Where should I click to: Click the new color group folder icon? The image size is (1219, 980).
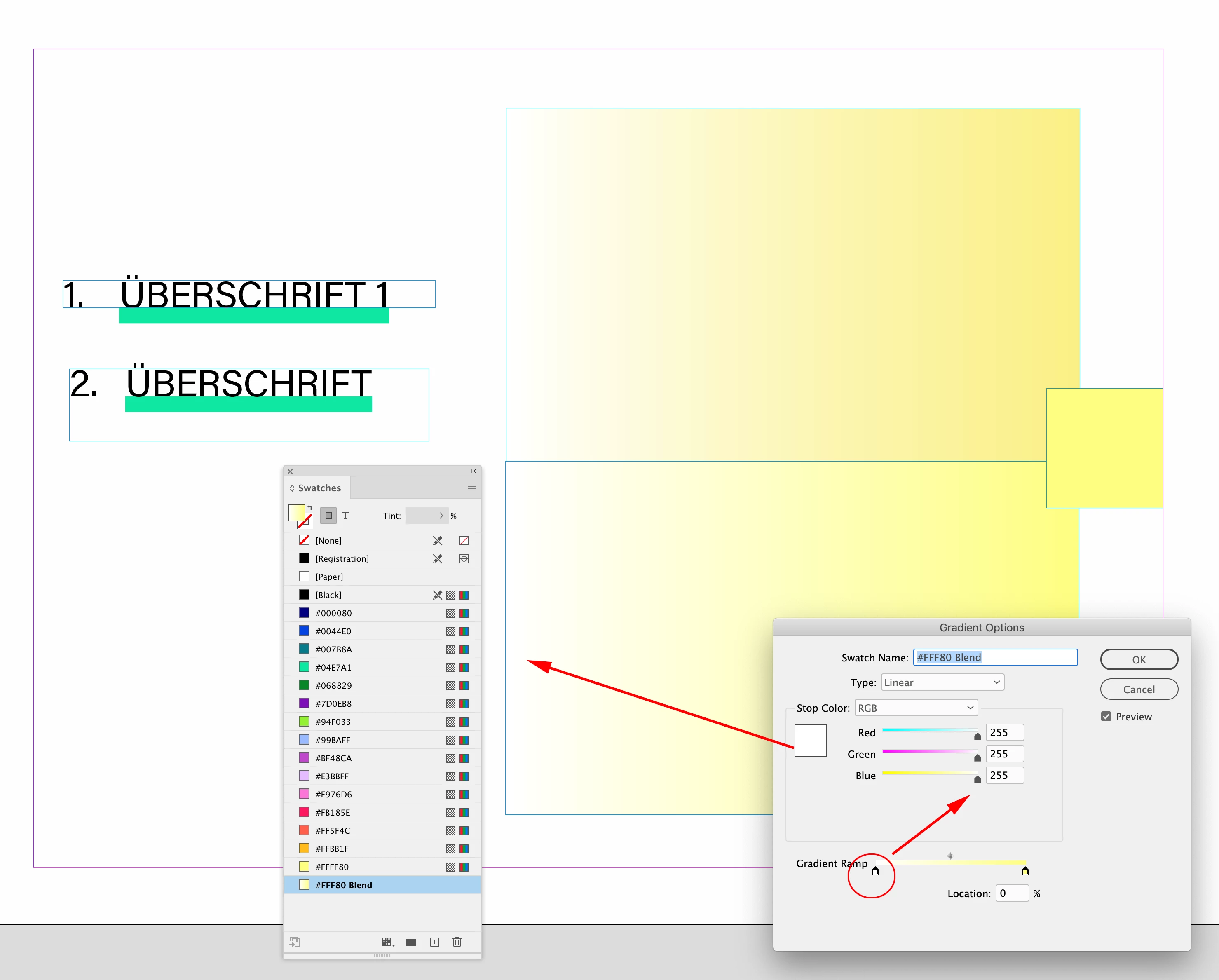pos(411,942)
